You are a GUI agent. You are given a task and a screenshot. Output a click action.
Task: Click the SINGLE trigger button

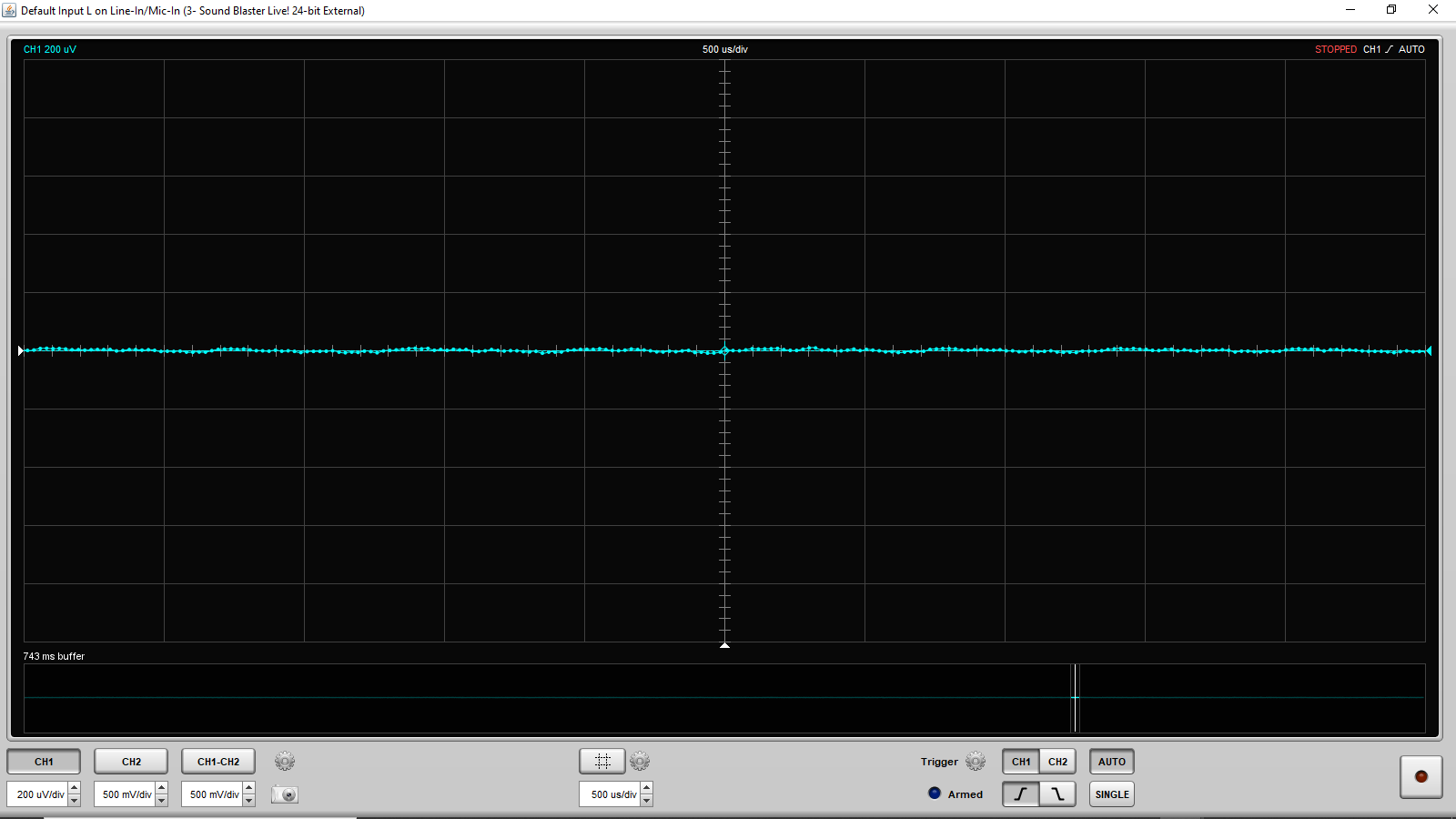[1112, 794]
